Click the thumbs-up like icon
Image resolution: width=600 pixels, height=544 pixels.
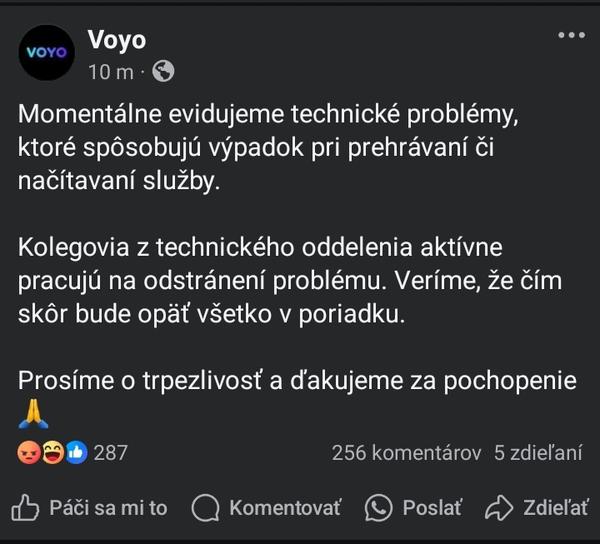point(25,508)
